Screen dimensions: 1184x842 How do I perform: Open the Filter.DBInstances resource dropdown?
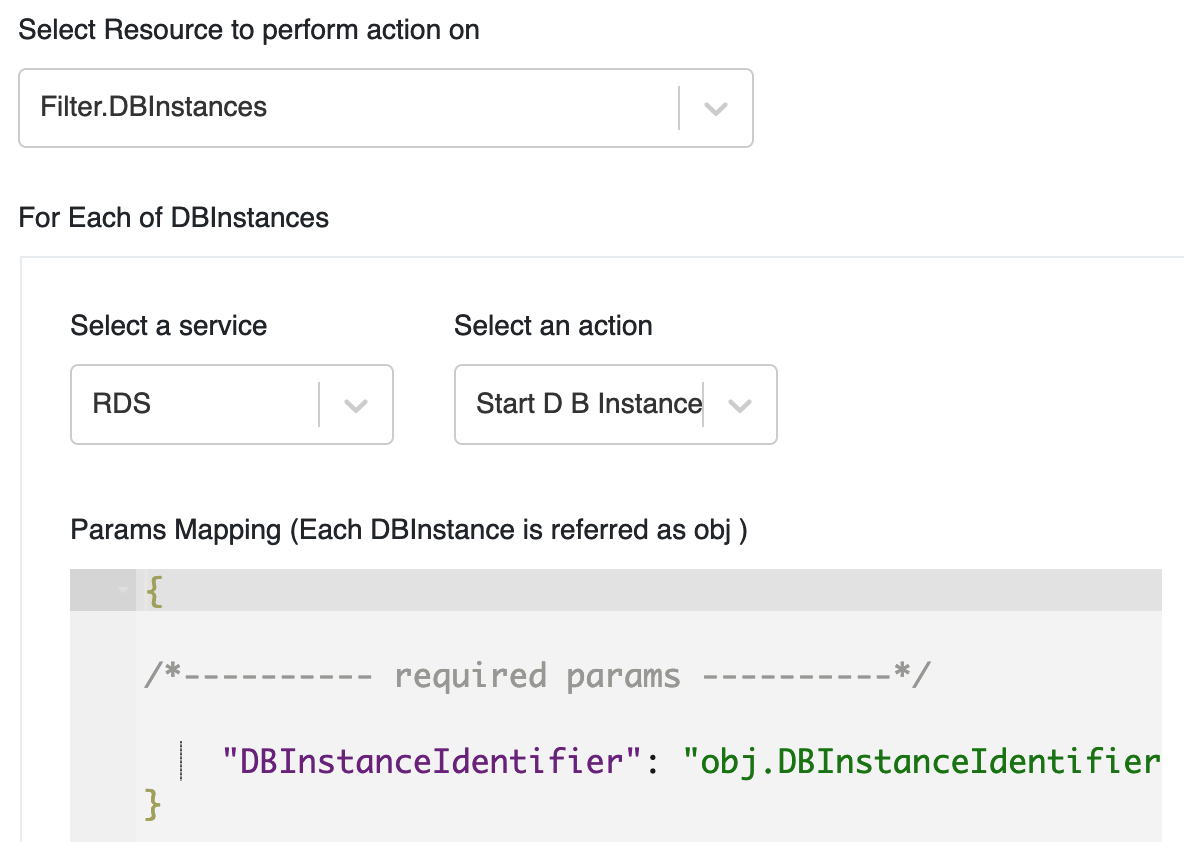click(x=386, y=108)
